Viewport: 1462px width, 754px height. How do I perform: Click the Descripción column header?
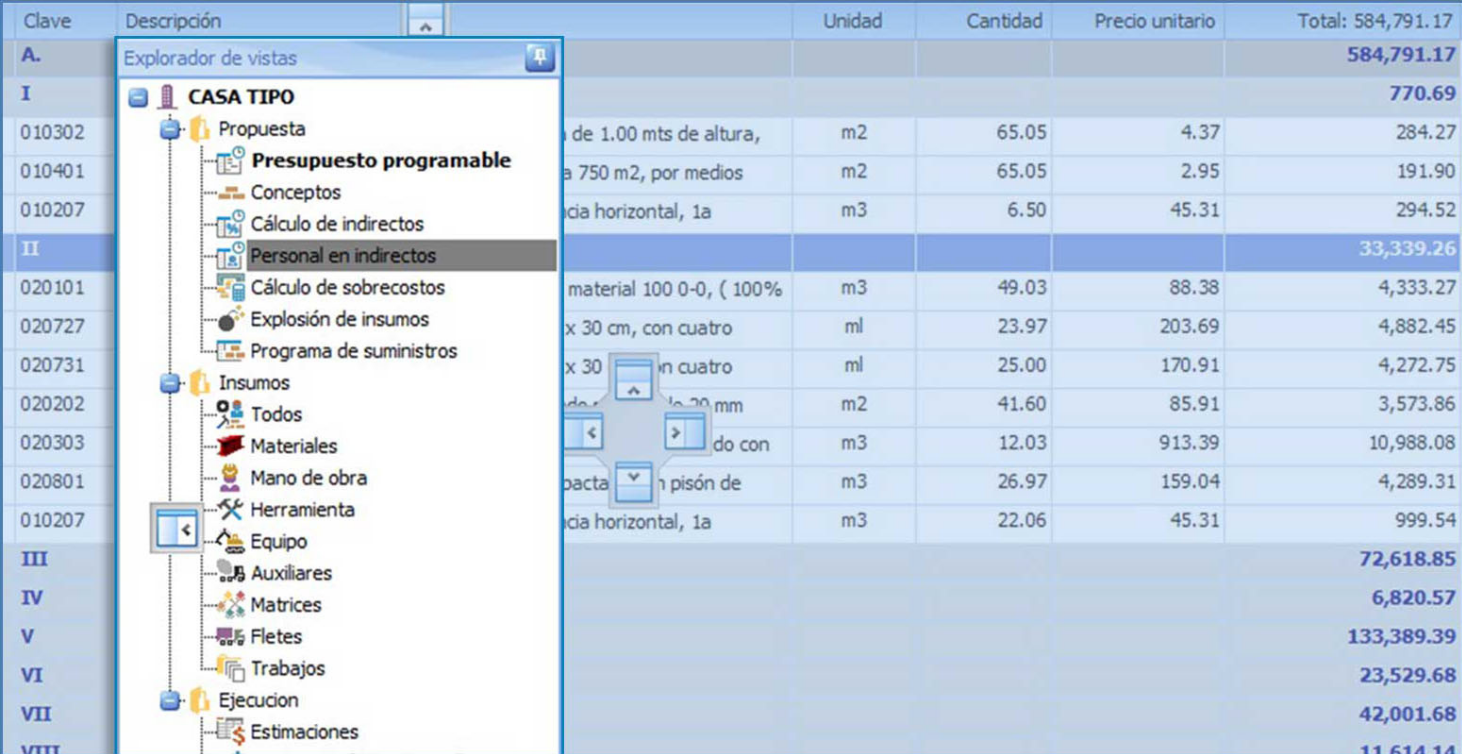pos(174,21)
